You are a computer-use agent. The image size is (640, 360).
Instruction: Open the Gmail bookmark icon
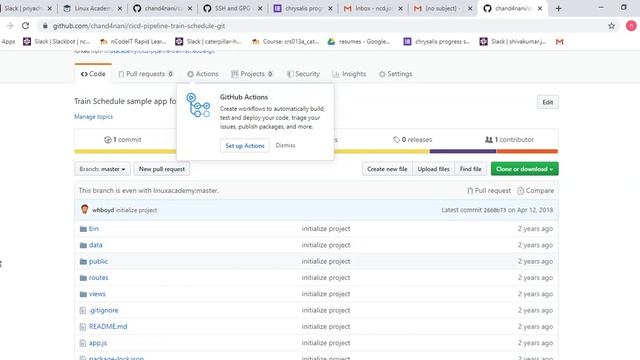tap(560, 42)
